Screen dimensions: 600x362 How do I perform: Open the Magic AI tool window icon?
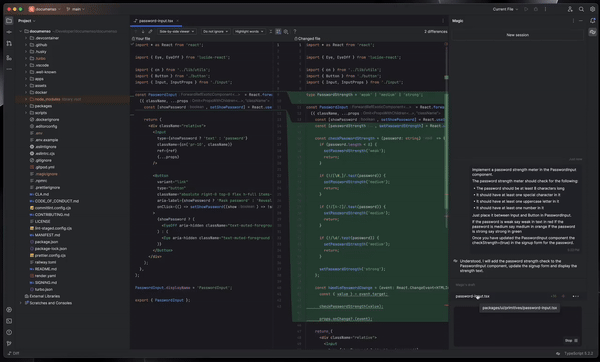(x=593, y=32)
